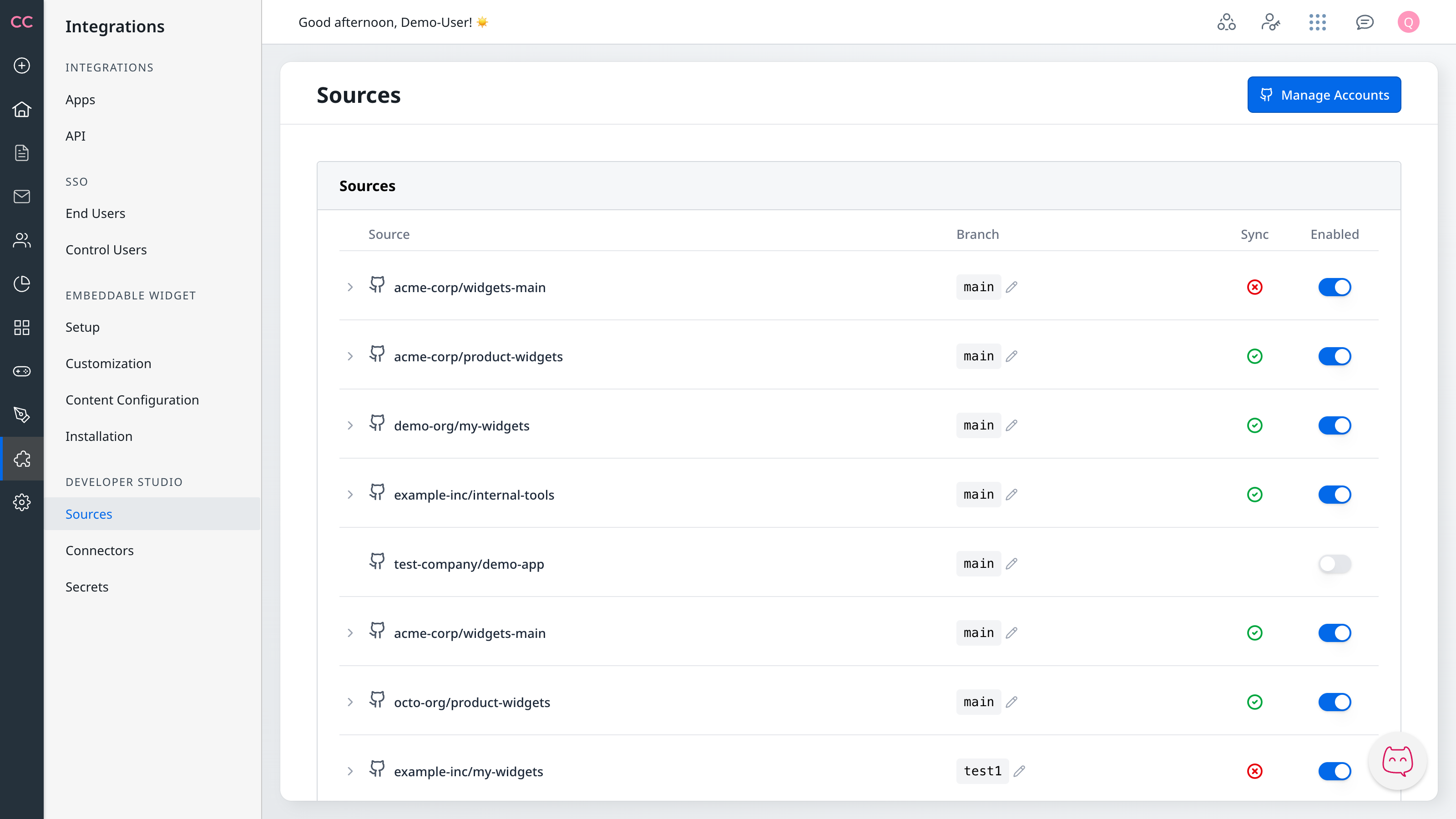Viewport: 1456px width, 819px height.
Task: Select the puzzle-piece integrations icon in sidebar
Action: pos(22,459)
